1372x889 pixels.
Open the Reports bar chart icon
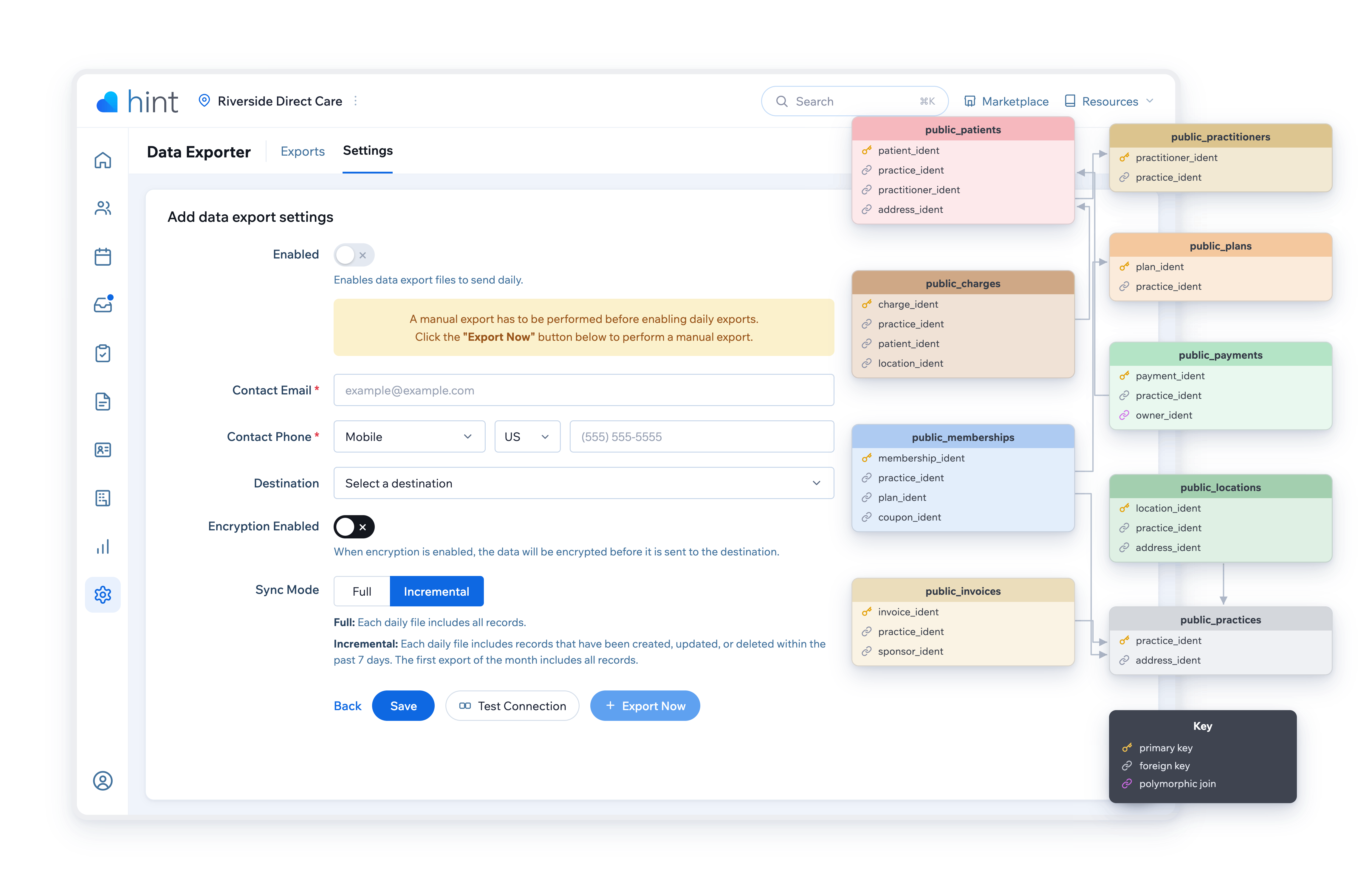click(103, 546)
